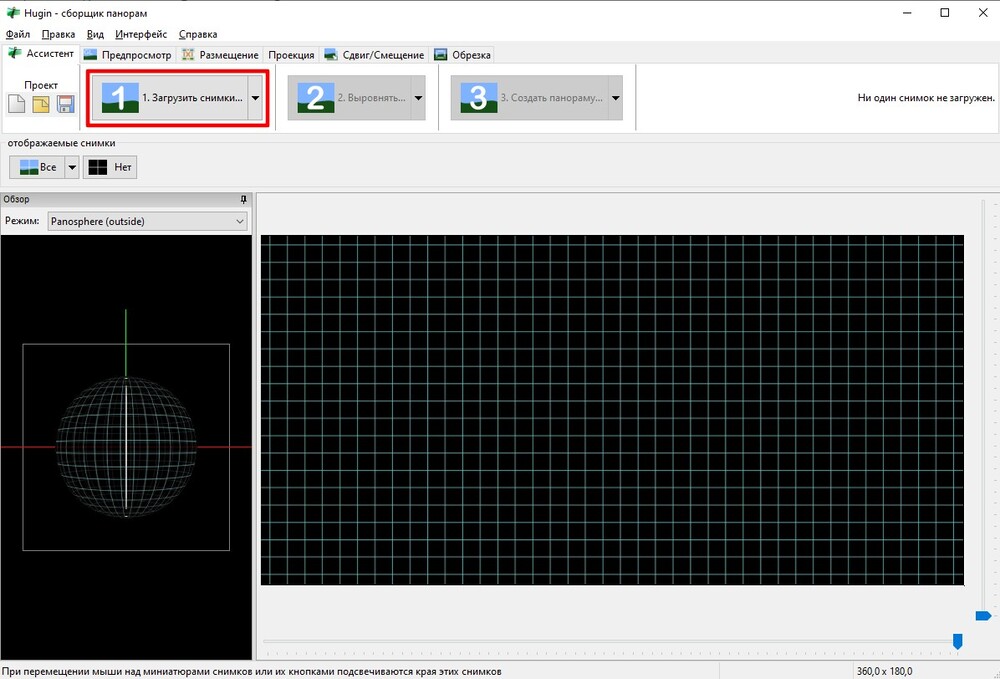Switch to the 'Сдвиг/Смещение' tab
The width and height of the screenshot is (1000, 679).
coord(375,55)
